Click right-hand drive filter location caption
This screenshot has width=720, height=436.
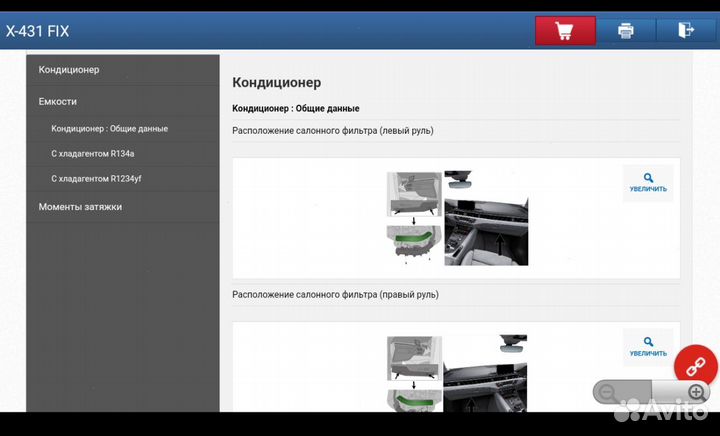coord(335,295)
